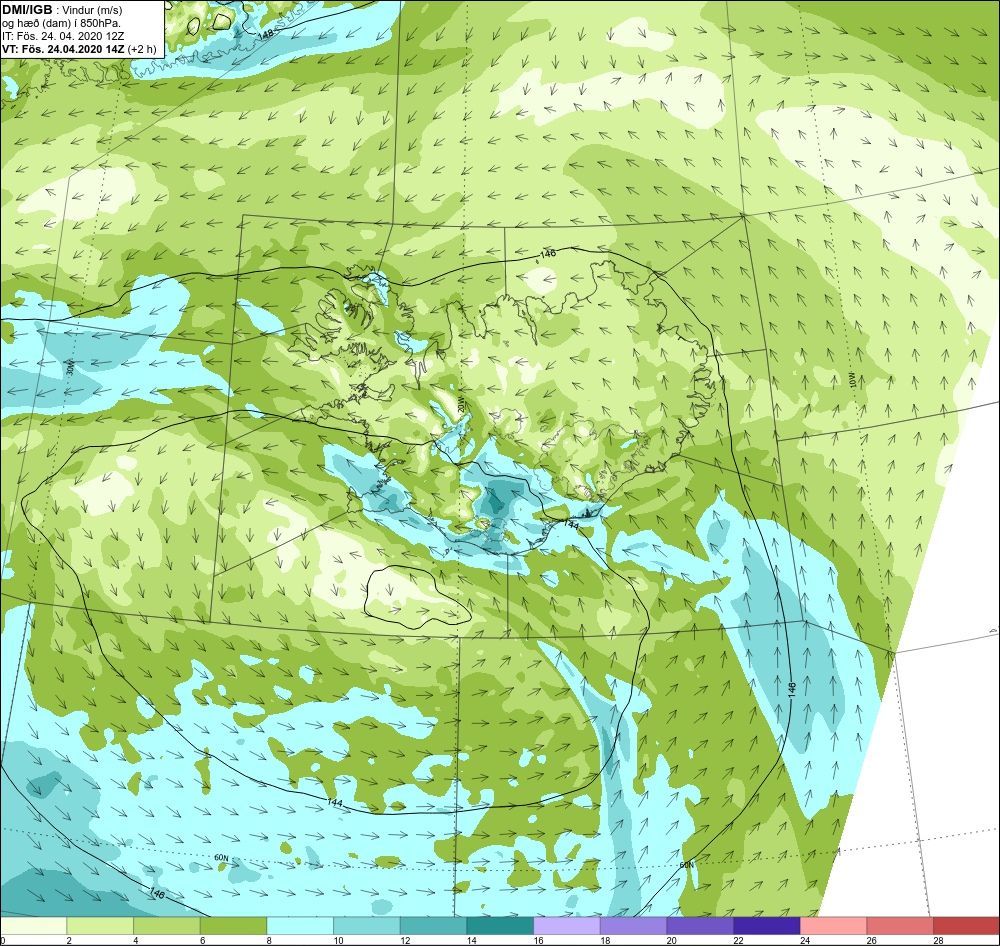Screen dimensions: 1000x946
Task: Click legend tick value "24"
Action: pos(804,940)
